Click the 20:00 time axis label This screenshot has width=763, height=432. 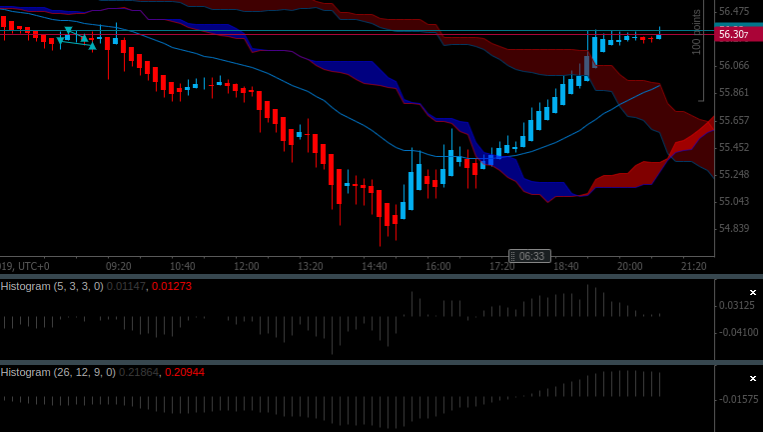tap(630, 266)
